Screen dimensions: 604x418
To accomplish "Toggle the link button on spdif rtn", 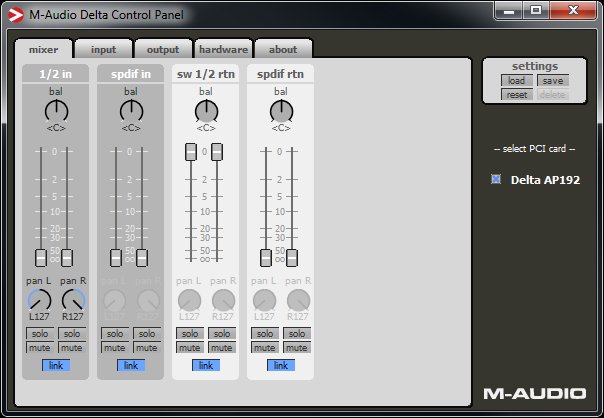I will 281,365.
